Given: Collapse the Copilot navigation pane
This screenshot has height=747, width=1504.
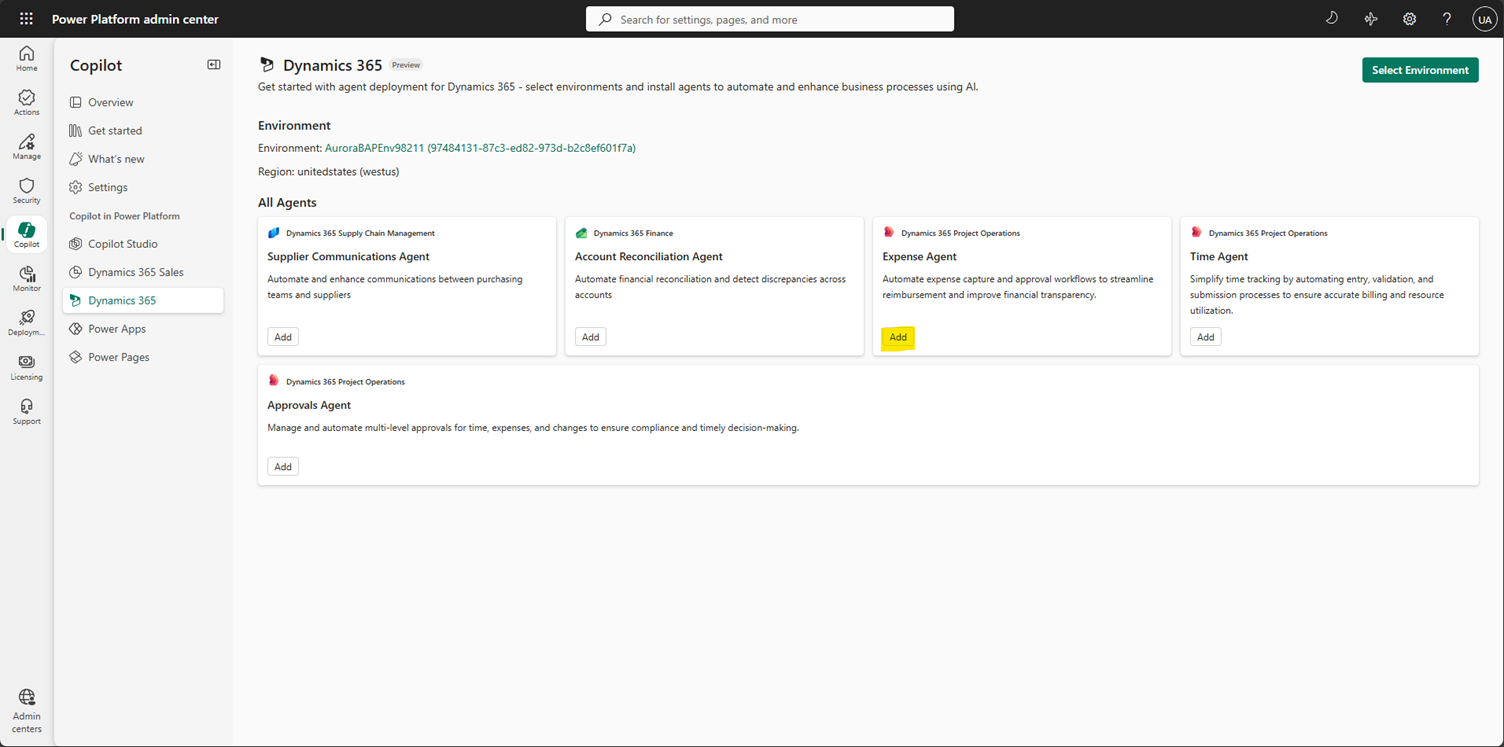Looking at the screenshot, I should [x=213, y=64].
